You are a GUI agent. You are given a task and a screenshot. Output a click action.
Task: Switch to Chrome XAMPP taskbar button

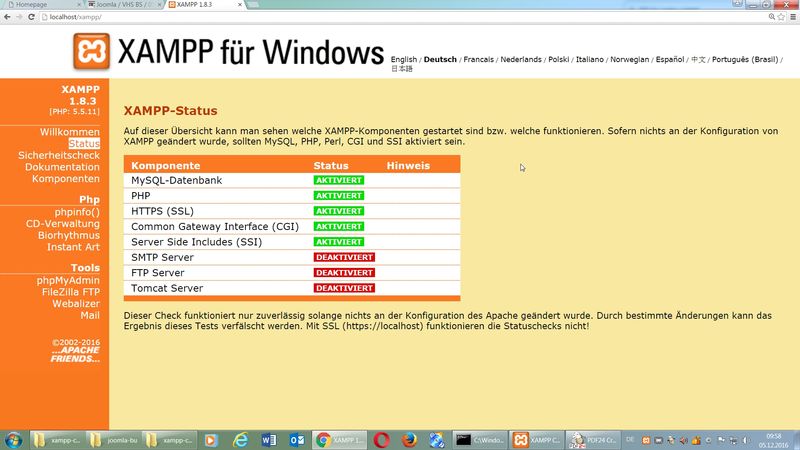(339, 440)
